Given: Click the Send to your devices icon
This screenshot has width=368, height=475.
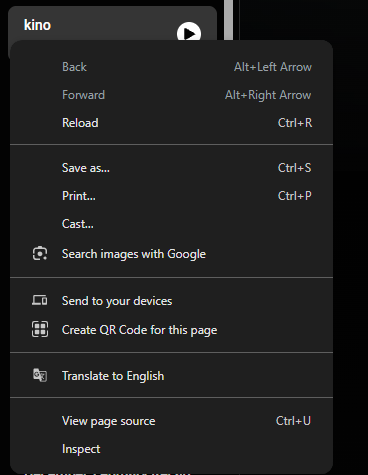Looking at the screenshot, I should coord(40,300).
